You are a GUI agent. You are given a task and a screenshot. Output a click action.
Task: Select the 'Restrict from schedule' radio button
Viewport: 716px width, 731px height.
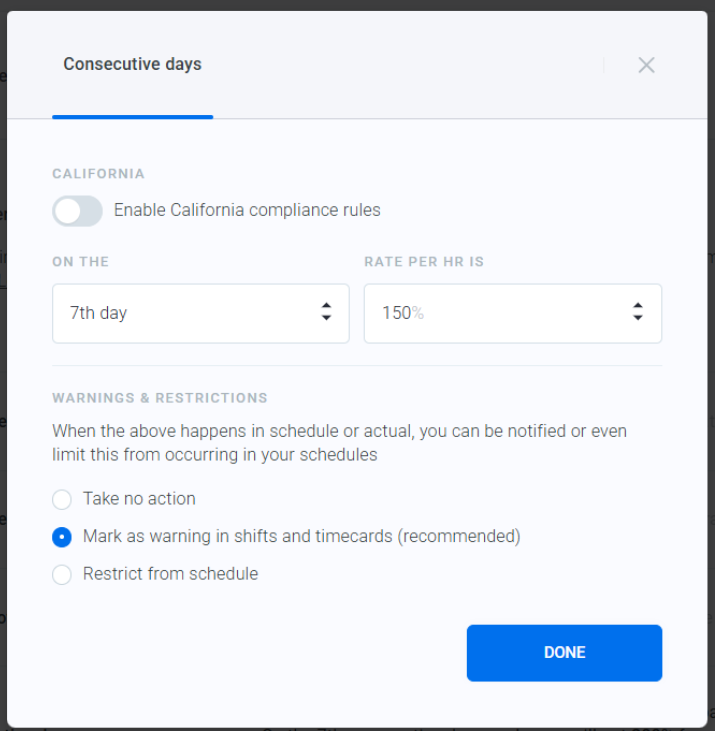click(x=62, y=574)
